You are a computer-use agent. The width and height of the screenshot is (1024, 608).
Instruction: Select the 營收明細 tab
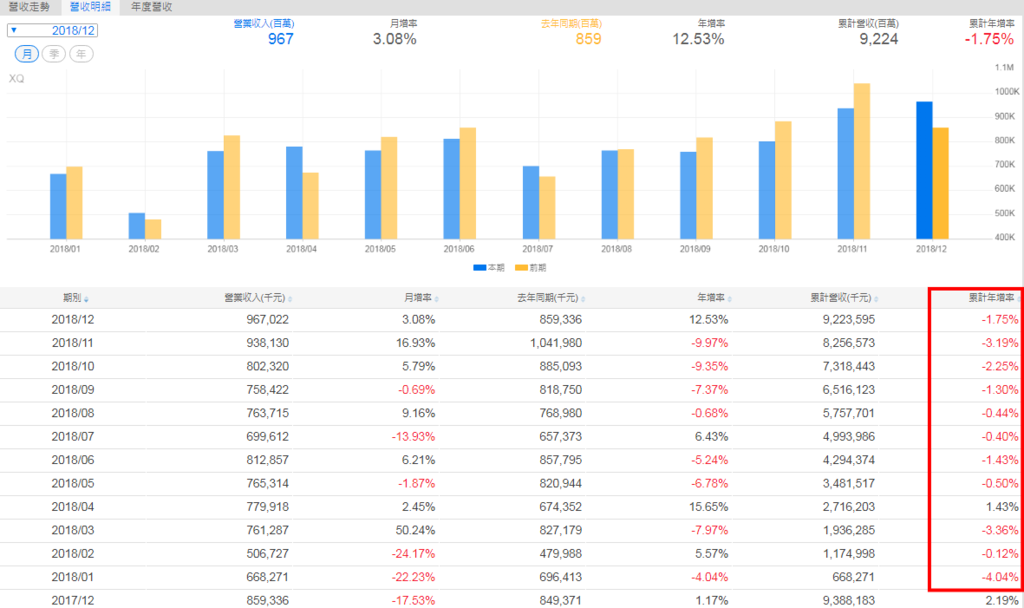(x=90, y=7)
